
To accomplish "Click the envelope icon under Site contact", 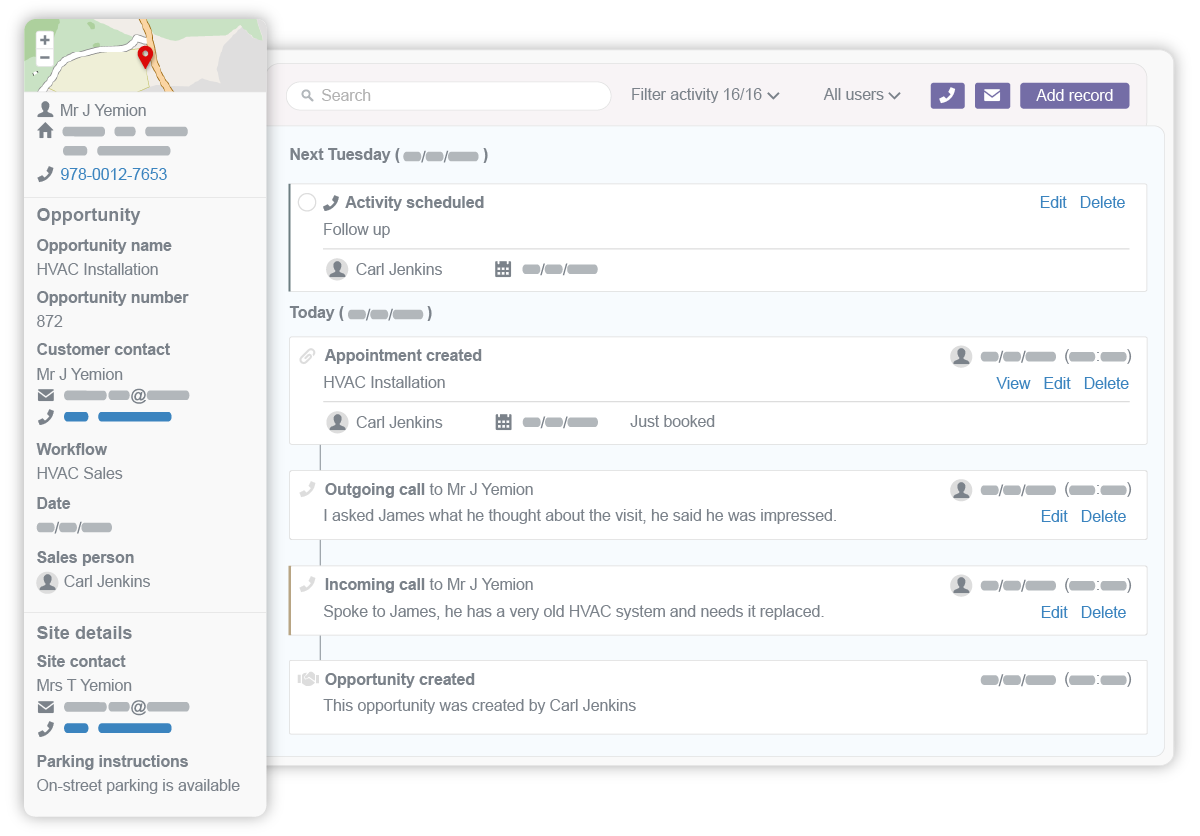I will tap(45, 706).
